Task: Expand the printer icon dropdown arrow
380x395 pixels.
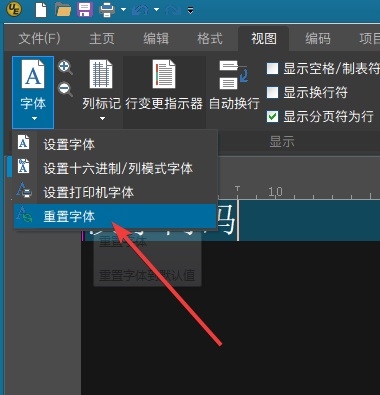Action: [x=124, y=10]
